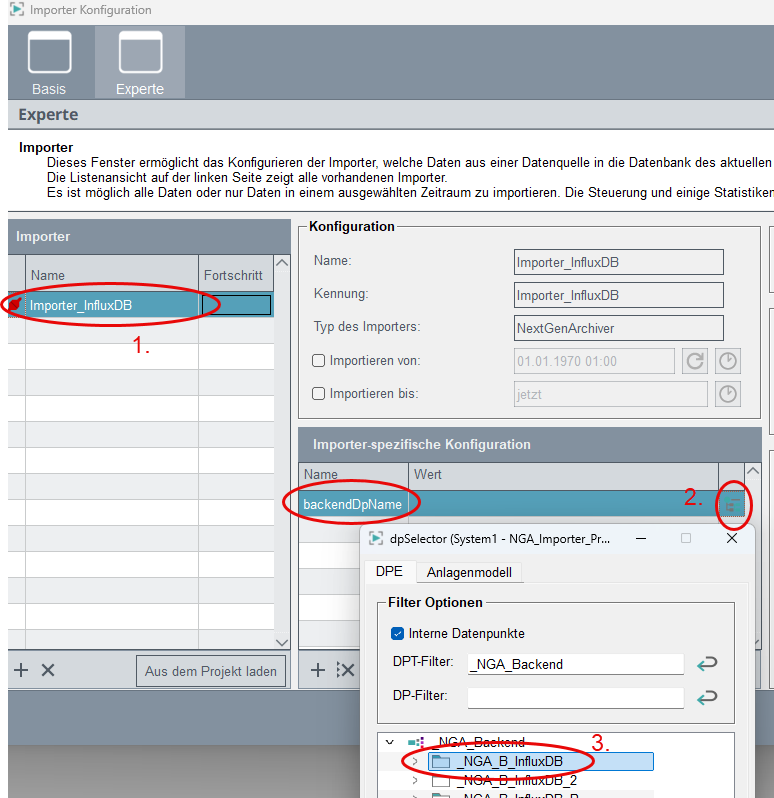Click the Importieren bis jetzt field
The width and height of the screenshot is (774, 798).
[610, 394]
